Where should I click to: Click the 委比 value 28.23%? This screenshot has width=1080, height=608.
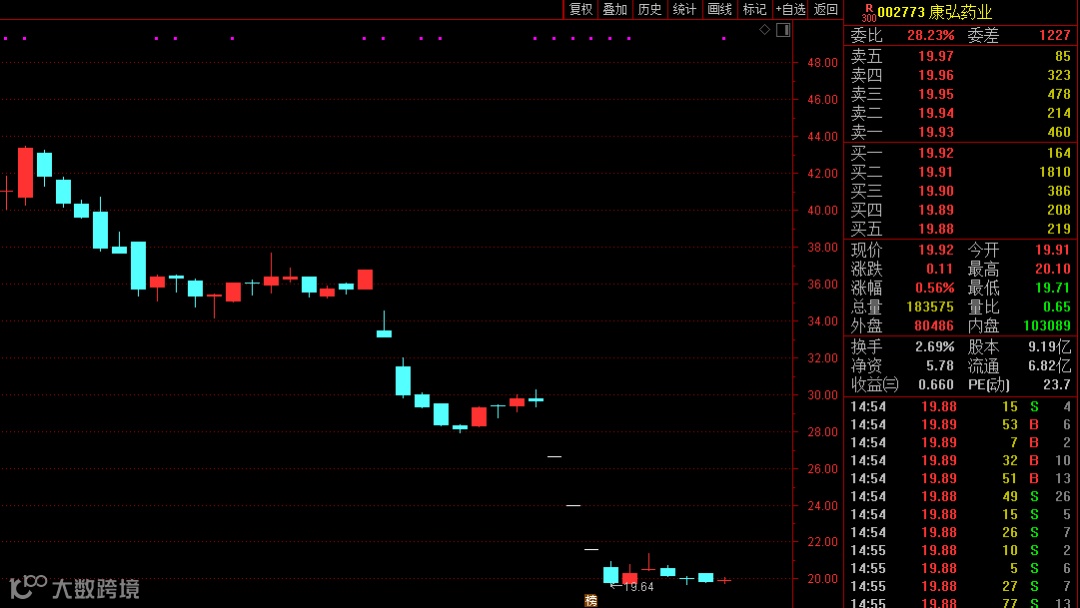tap(931, 35)
